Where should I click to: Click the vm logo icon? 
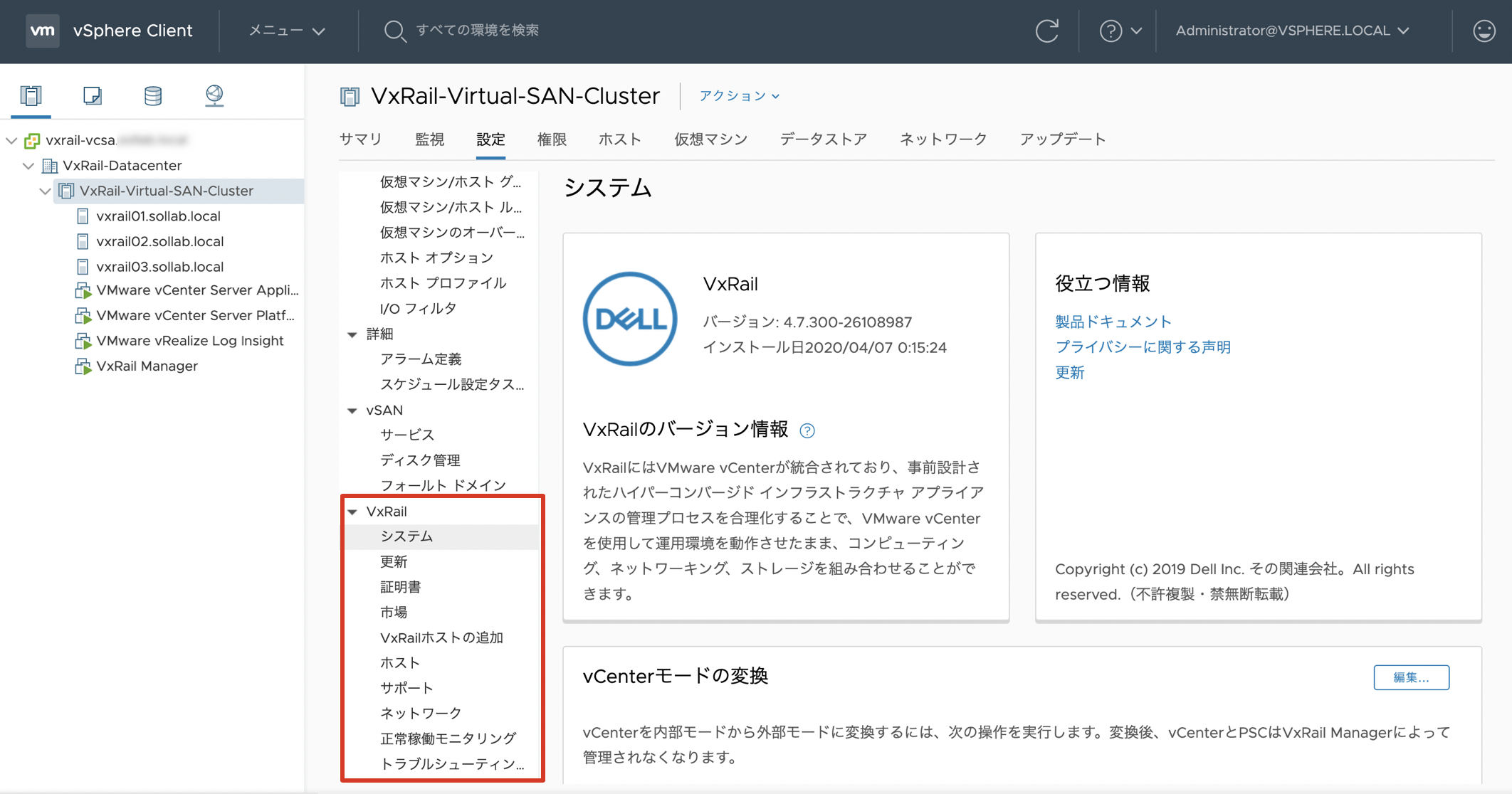pos(43,31)
